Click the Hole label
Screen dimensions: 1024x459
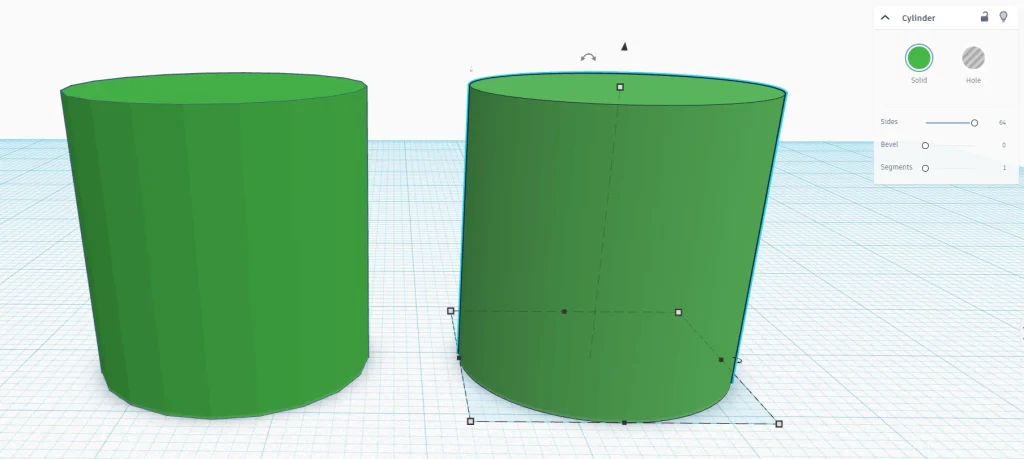[x=973, y=80]
